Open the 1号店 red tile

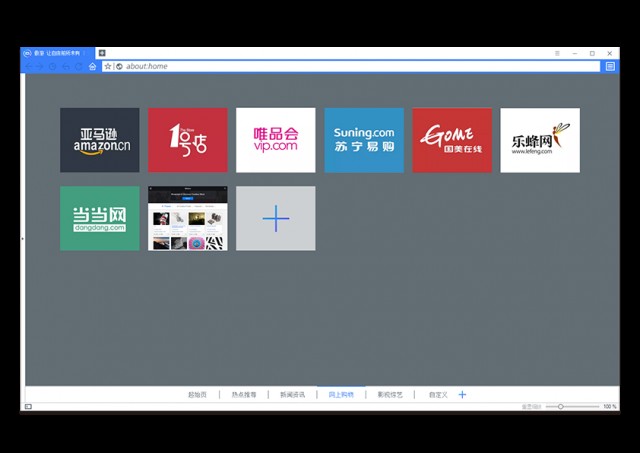(x=188, y=140)
